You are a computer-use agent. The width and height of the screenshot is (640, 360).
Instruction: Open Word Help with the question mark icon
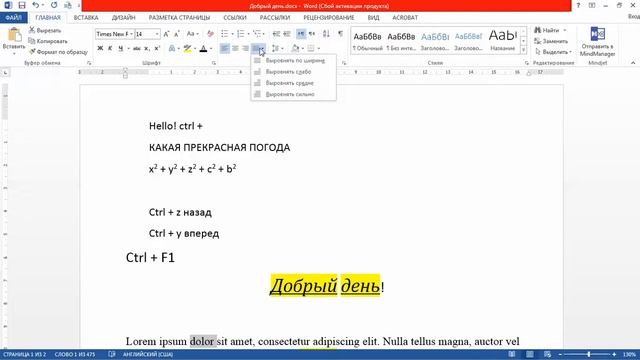[578, 5]
